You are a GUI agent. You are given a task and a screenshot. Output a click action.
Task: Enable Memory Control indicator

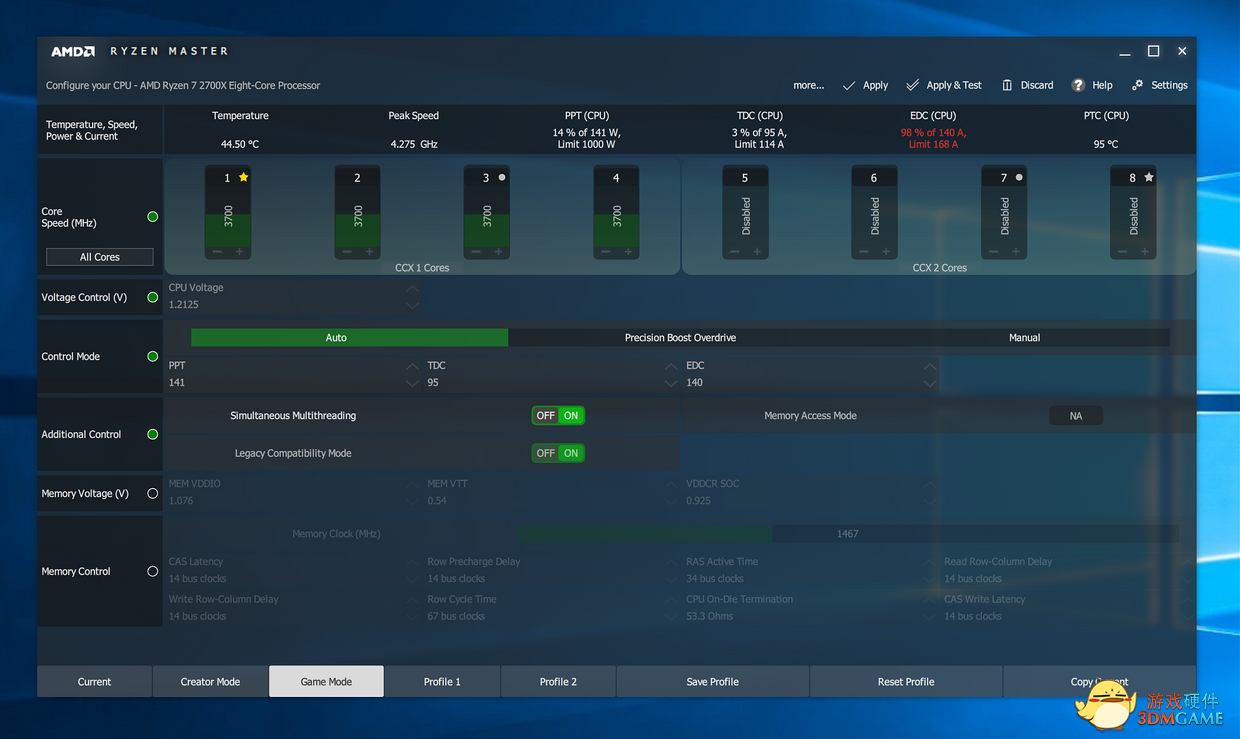(x=153, y=571)
